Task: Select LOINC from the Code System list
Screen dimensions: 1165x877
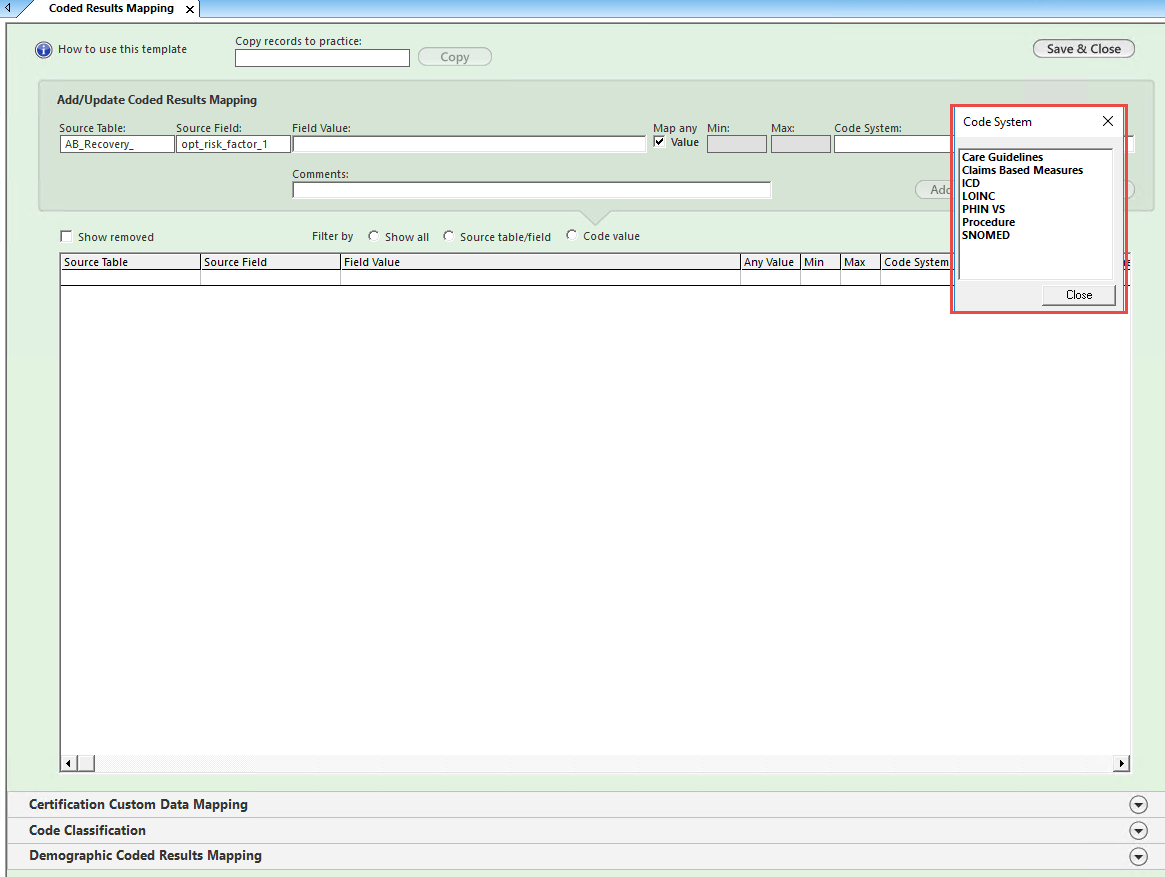Action: [x=978, y=196]
